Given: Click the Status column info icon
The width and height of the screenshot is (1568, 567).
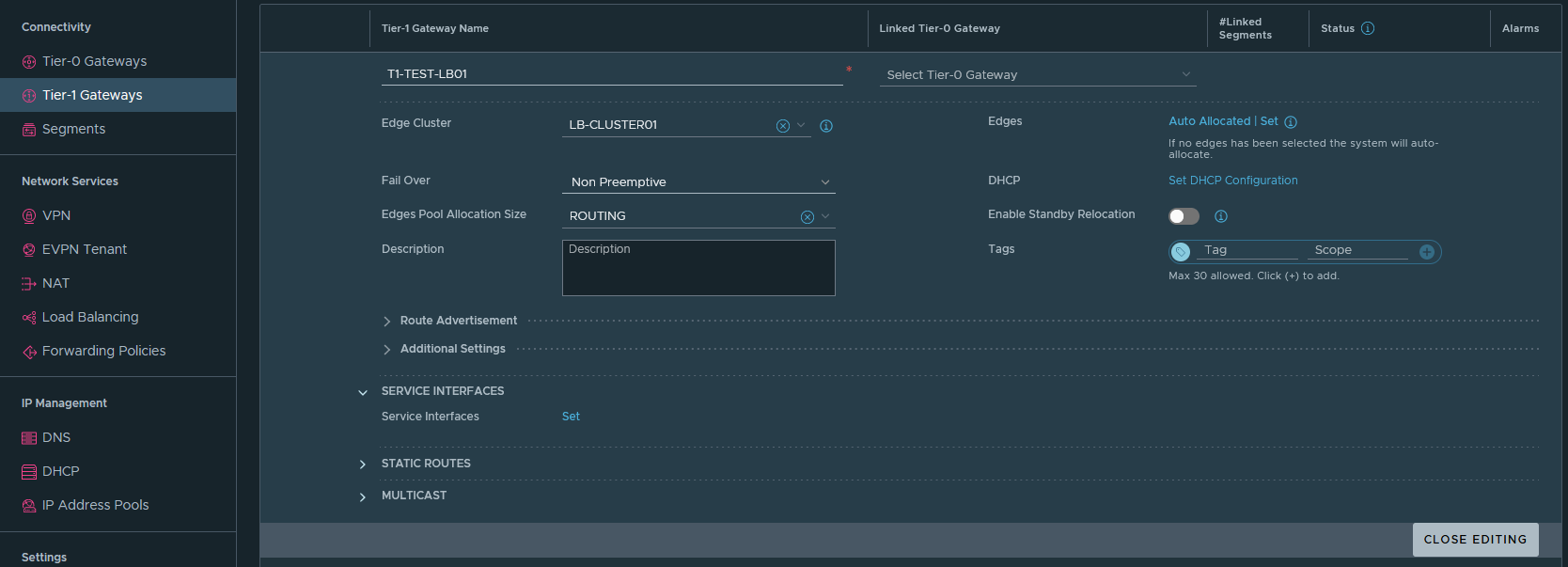Looking at the screenshot, I should (x=1368, y=28).
